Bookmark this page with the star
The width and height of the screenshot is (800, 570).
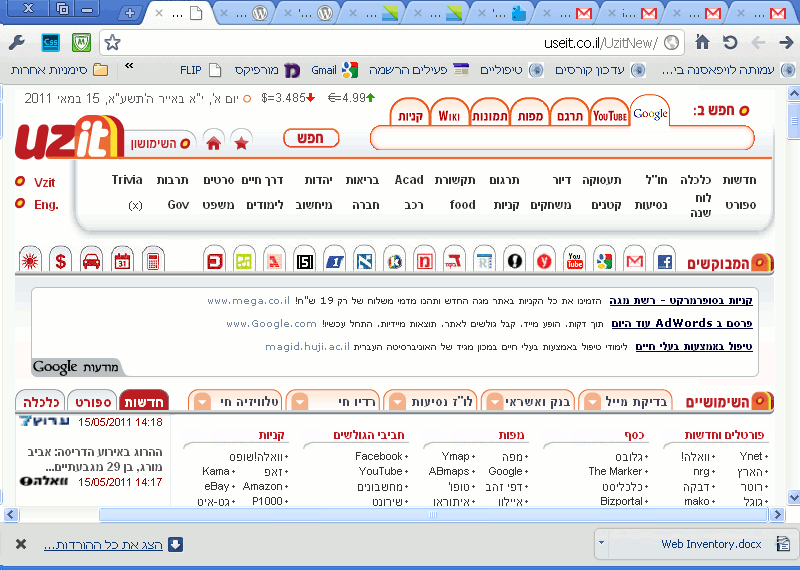coord(112,43)
